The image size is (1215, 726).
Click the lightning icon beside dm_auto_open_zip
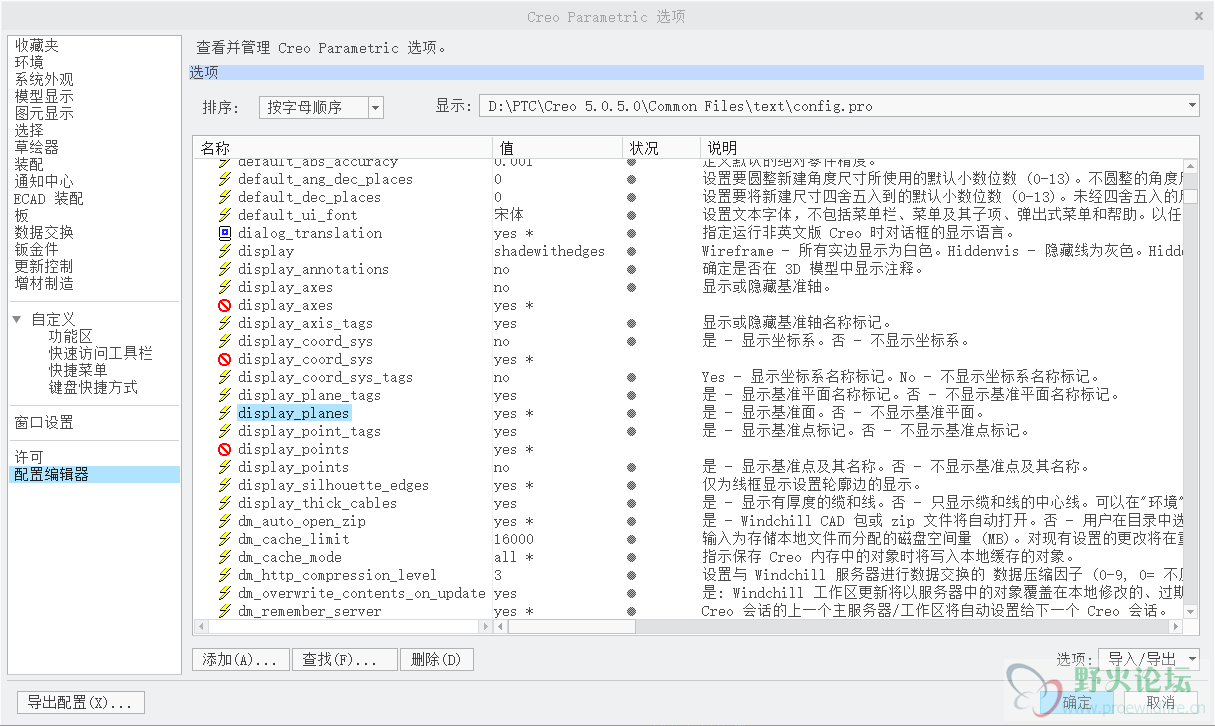tap(225, 521)
